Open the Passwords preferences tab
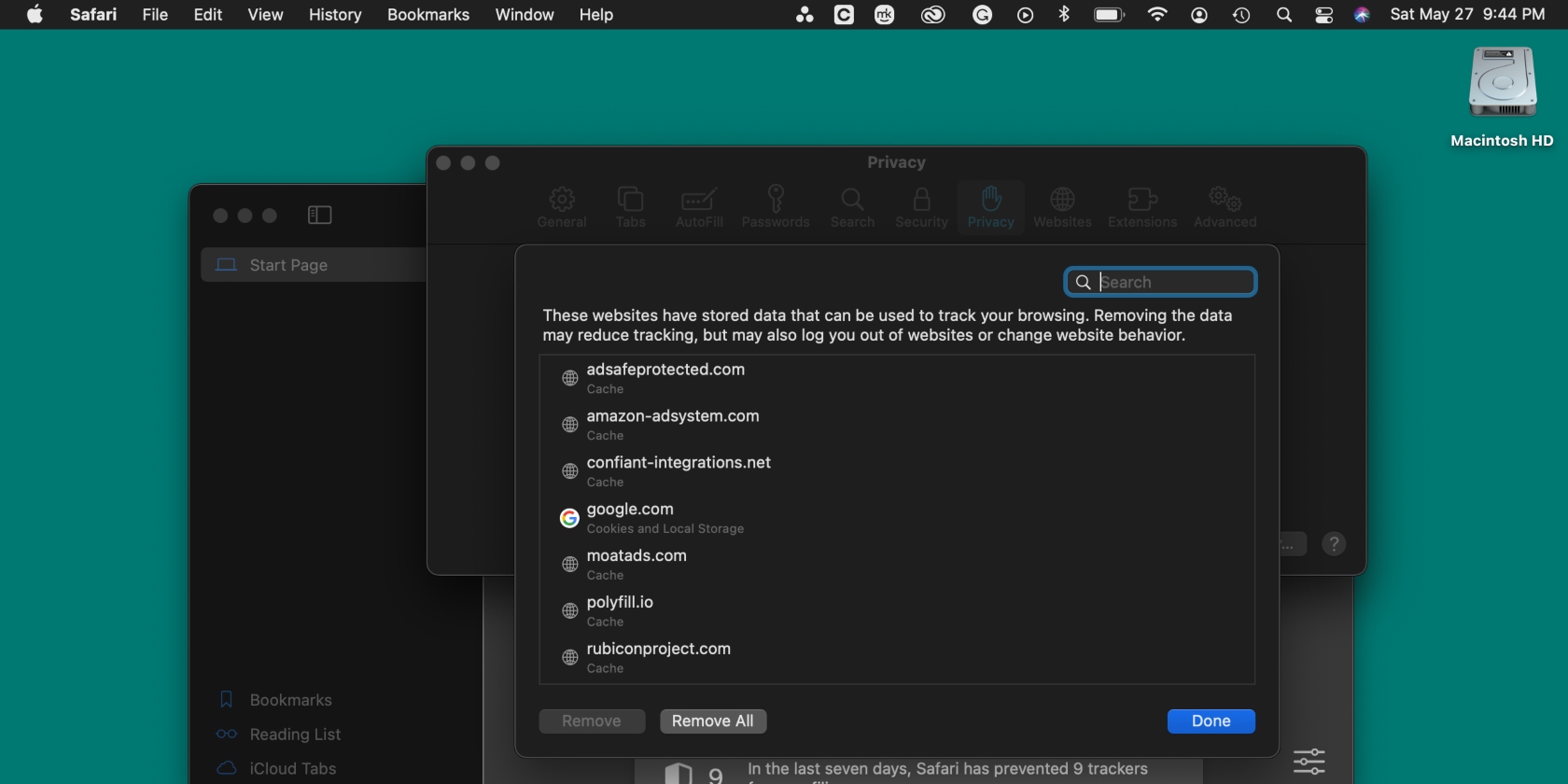The height and width of the screenshot is (784, 1568). (776, 207)
